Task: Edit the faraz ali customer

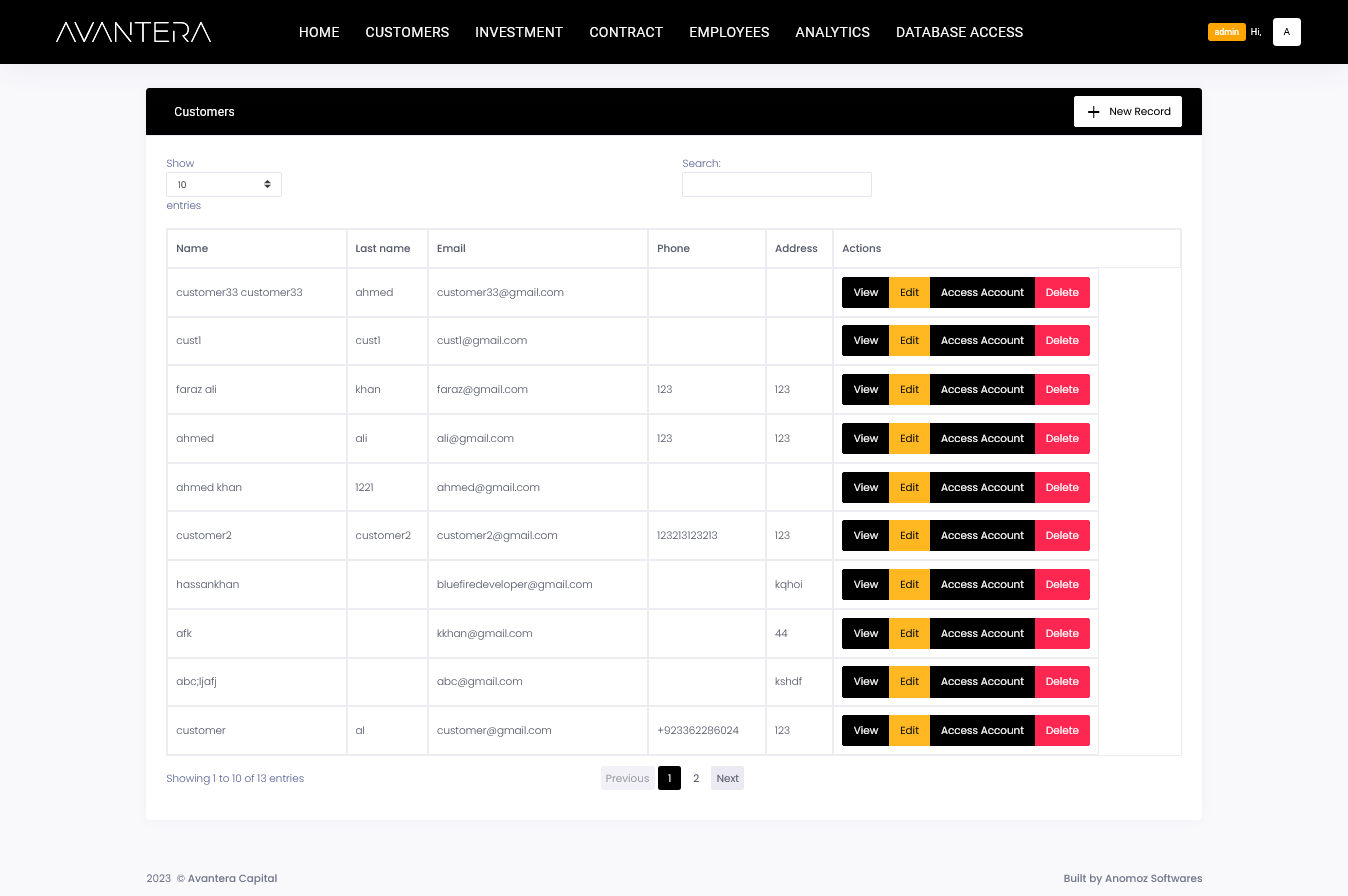Action: [909, 390]
